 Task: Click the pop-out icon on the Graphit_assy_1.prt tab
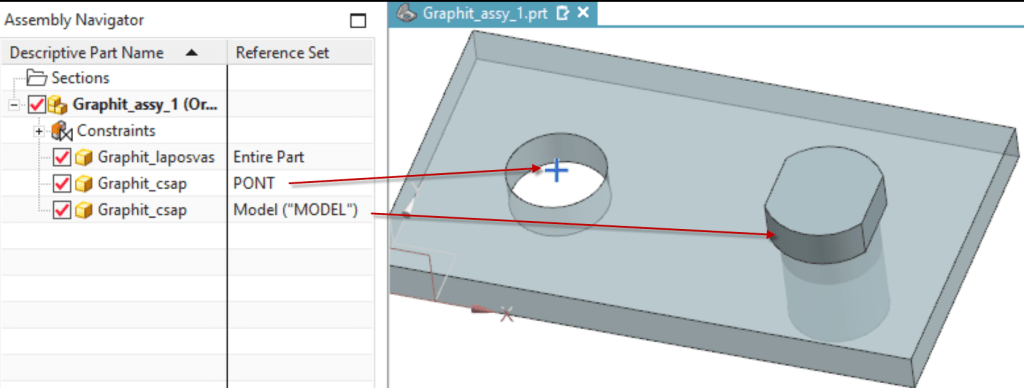(x=562, y=13)
